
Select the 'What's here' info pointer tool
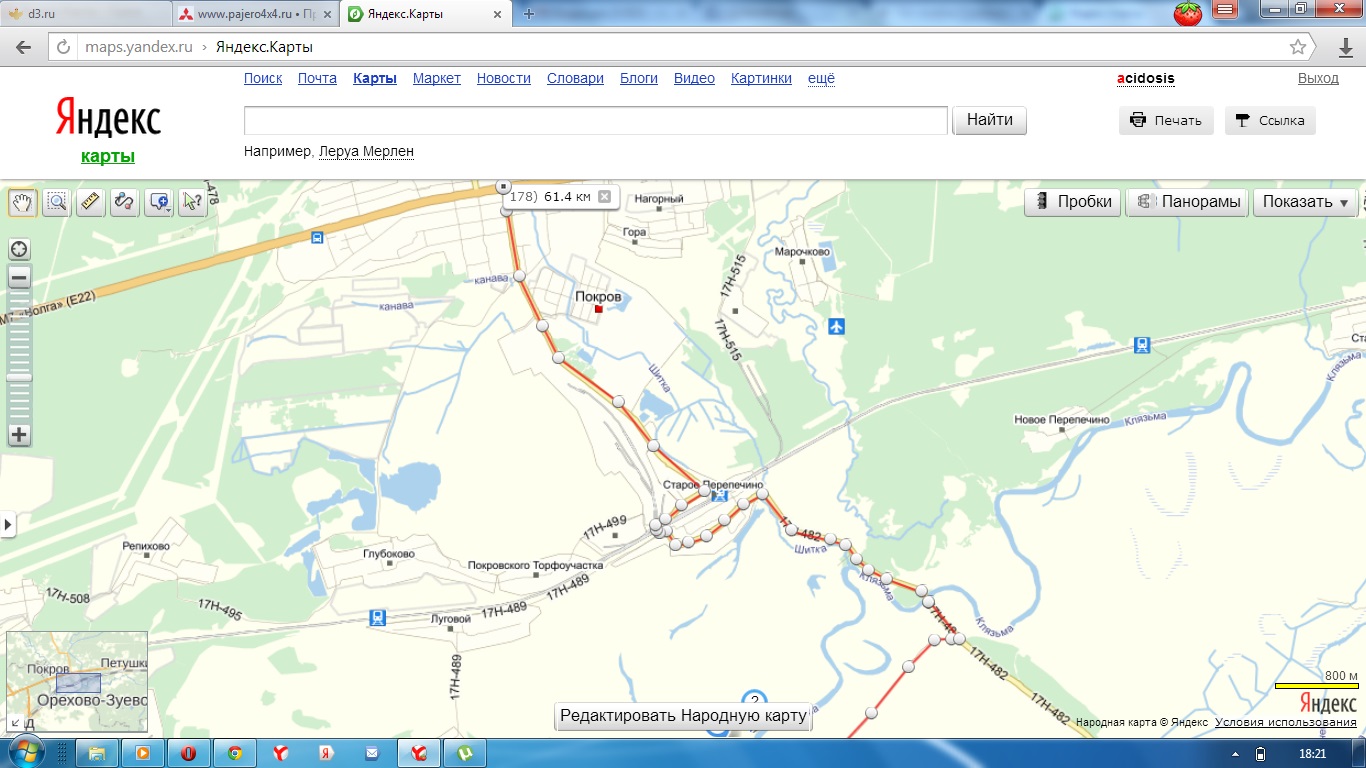tap(192, 202)
